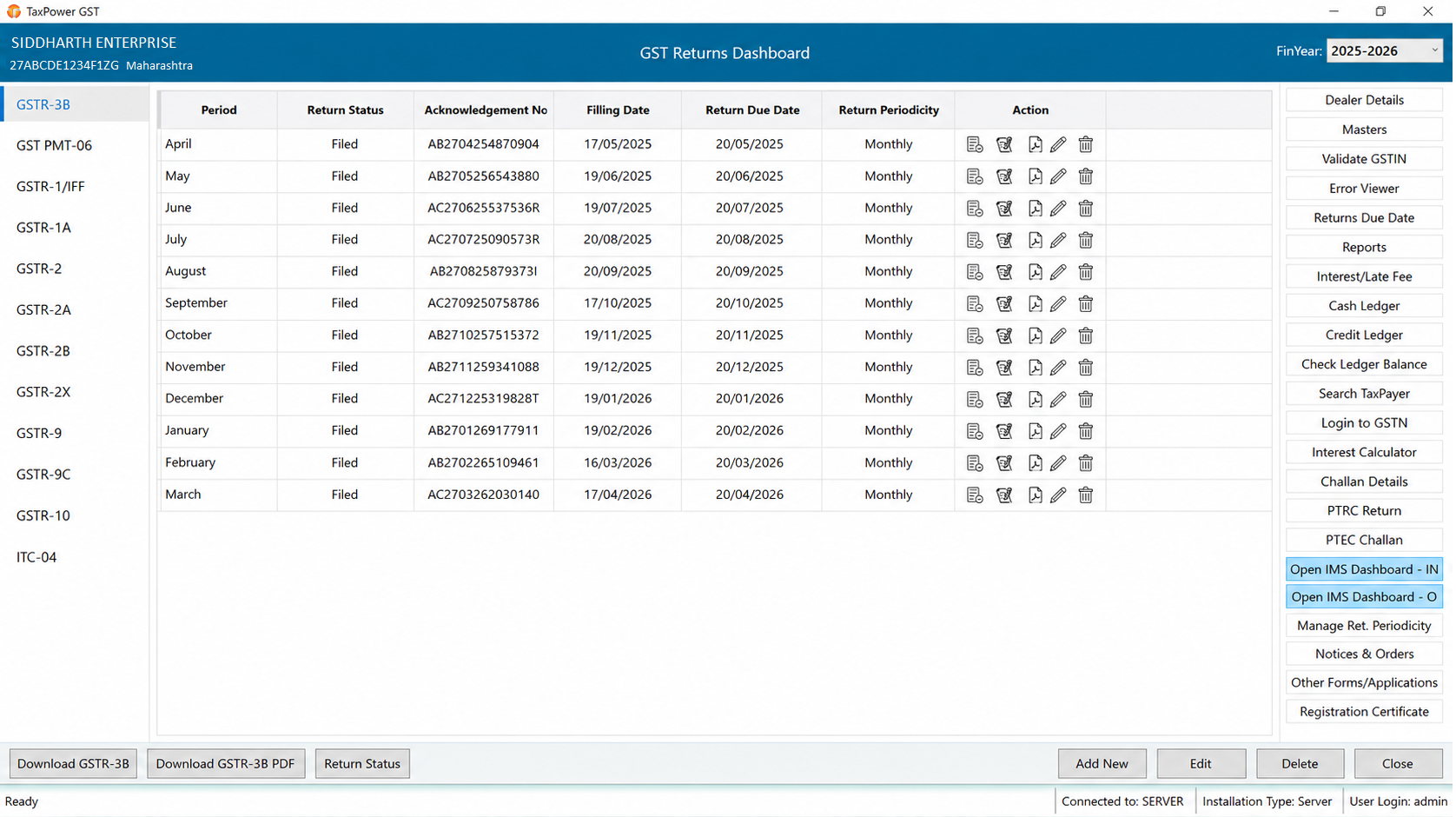
Task: Open Dealer Details from right panel
Action: (1364, 100)
